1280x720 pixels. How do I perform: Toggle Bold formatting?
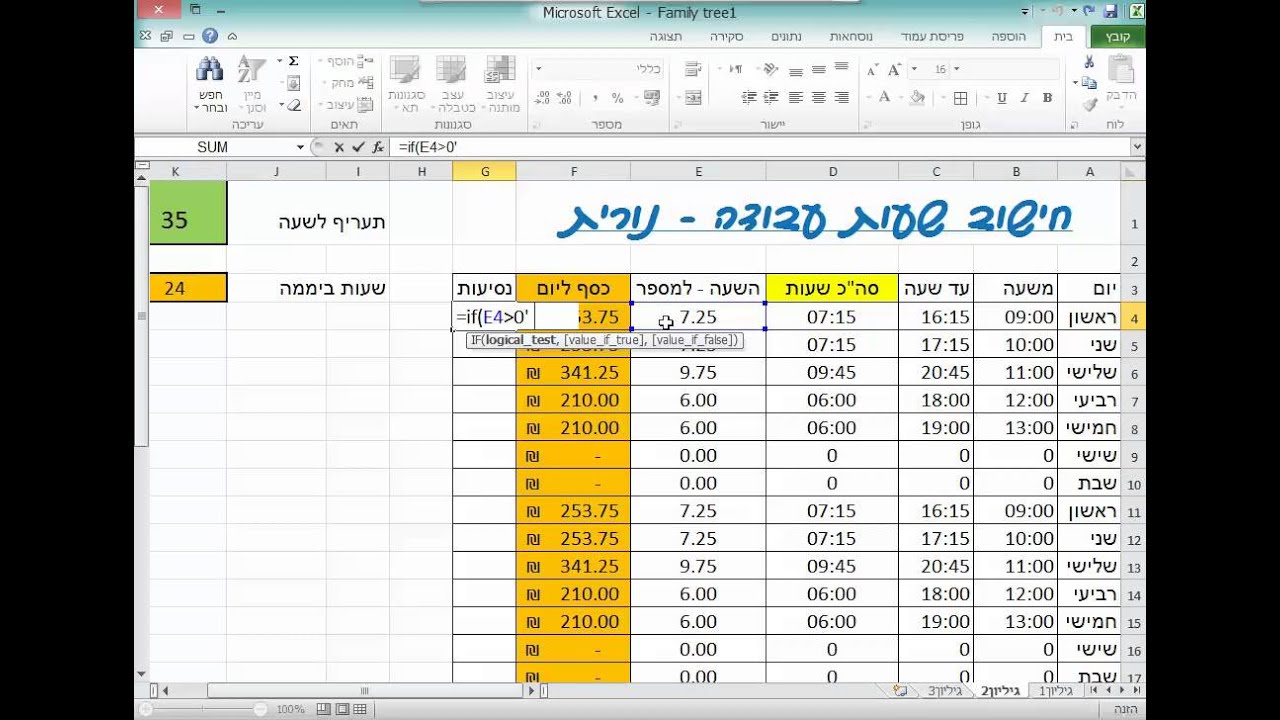coord(1047,98)
